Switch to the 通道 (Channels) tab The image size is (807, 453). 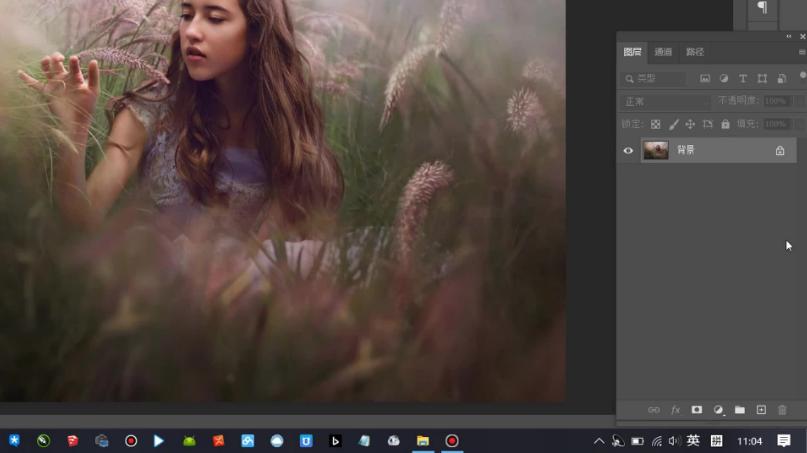point(663,52)
